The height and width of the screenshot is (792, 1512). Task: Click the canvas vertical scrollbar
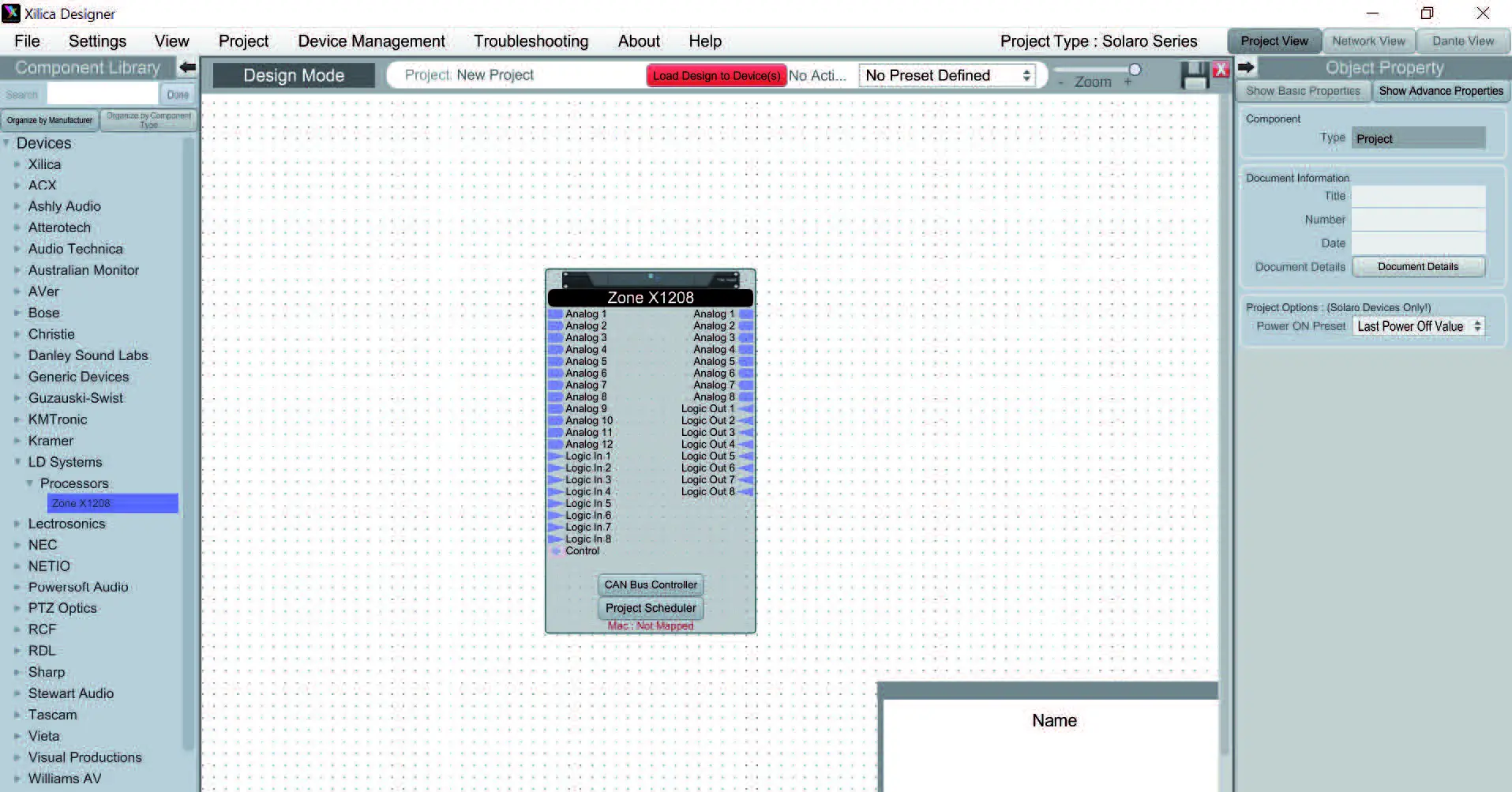click(1225, 426)
